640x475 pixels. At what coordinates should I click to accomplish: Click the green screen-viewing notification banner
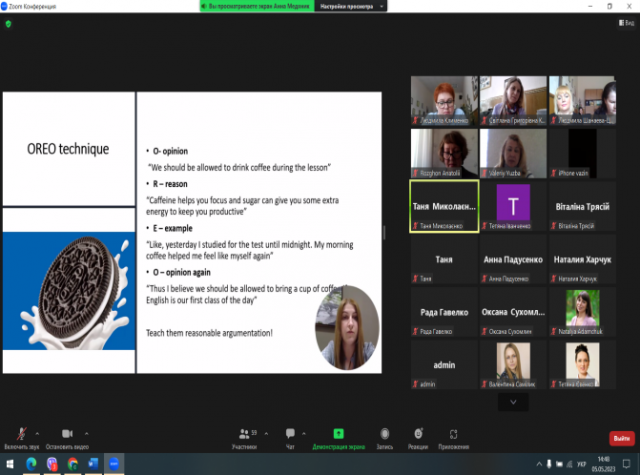pyautogui.click(x=257, y=6)
